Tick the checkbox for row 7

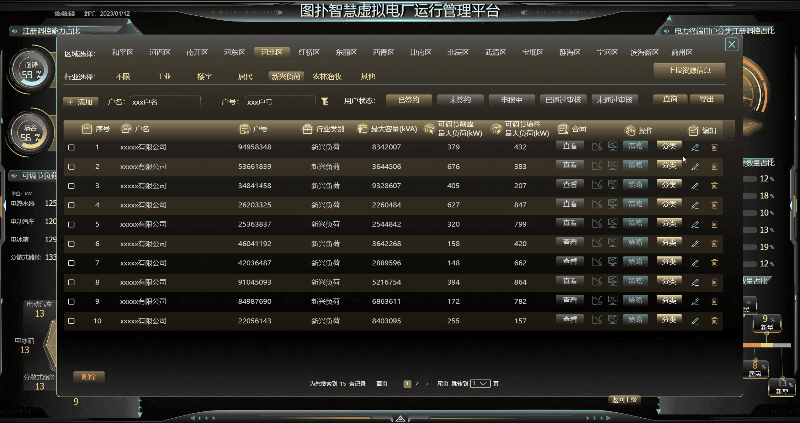point(71,263)
